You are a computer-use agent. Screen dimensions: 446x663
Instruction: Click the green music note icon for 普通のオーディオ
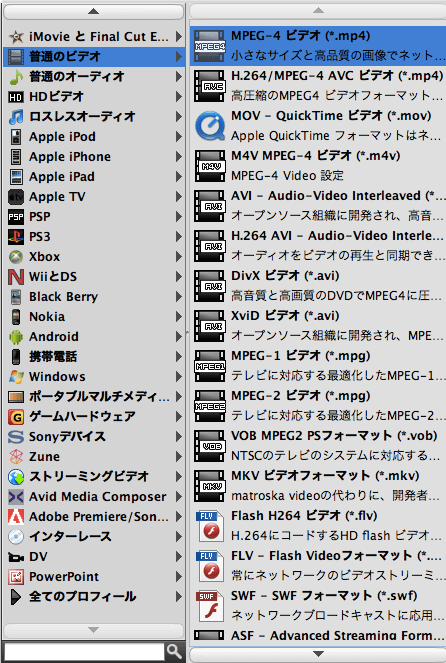(x=16, y=77)
